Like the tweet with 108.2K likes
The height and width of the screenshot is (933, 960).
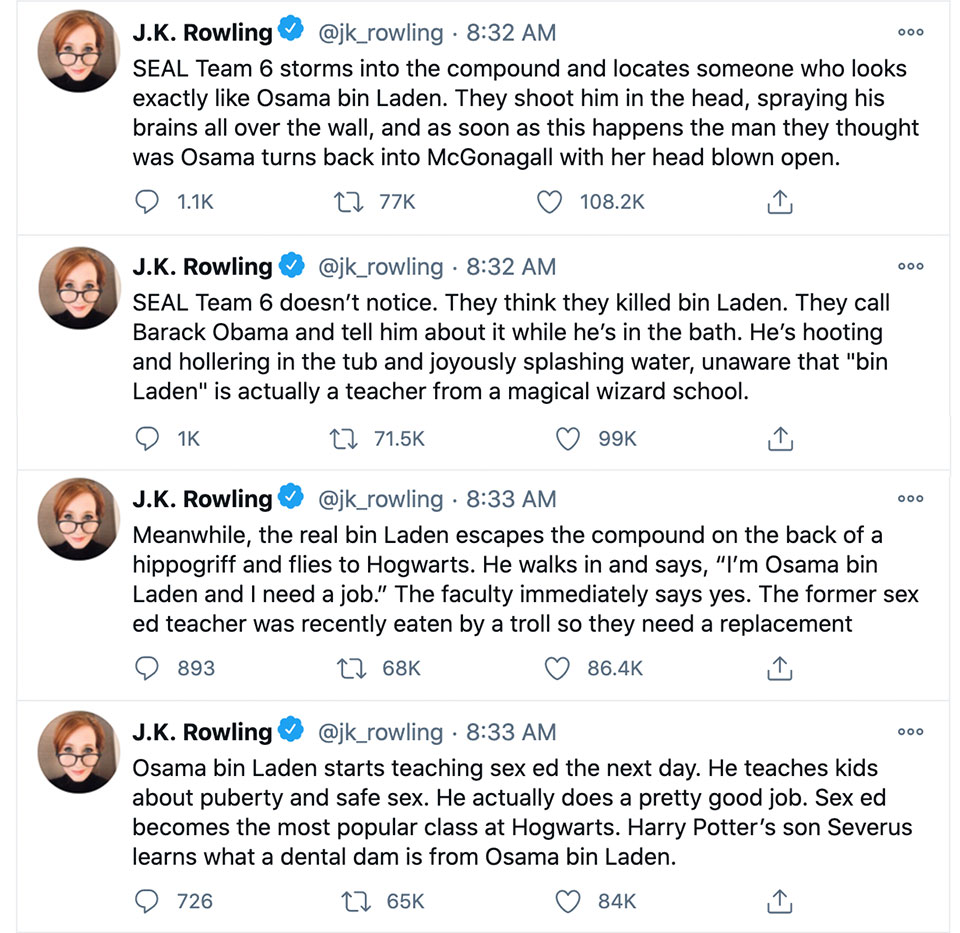pyautogui.click(x=549, y=202)
